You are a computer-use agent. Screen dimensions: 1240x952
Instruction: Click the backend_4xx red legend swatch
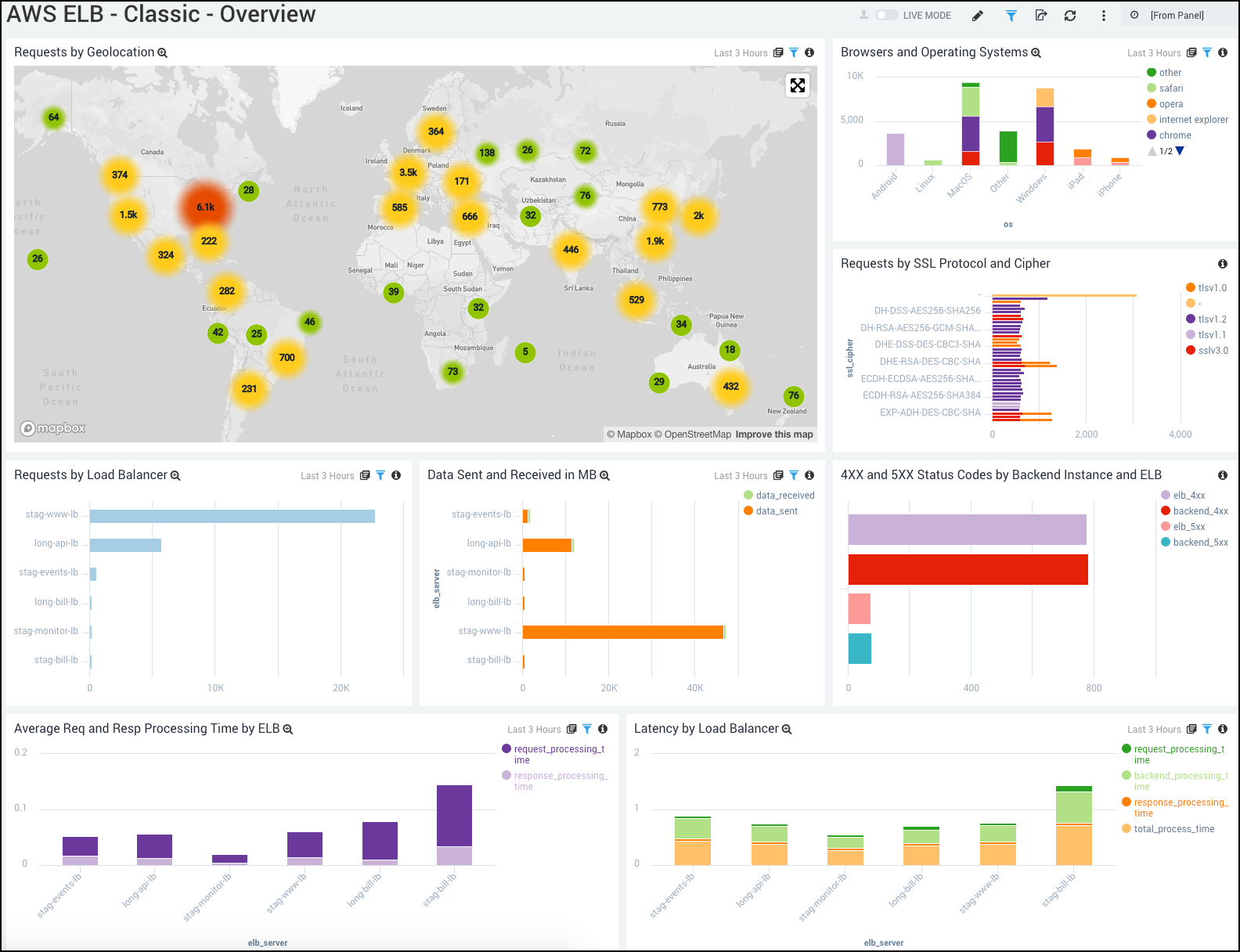1166,511
